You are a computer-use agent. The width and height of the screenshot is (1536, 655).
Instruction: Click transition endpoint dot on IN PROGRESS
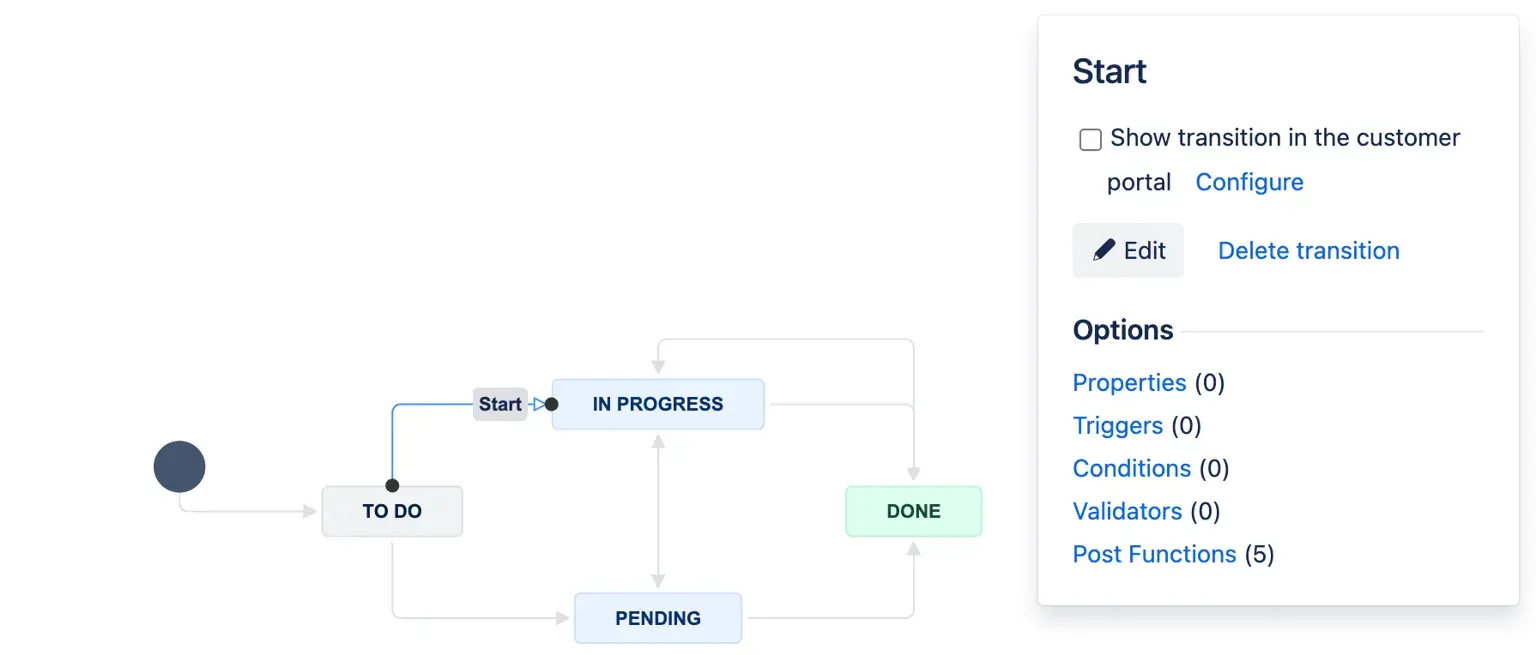click(551, 404)
